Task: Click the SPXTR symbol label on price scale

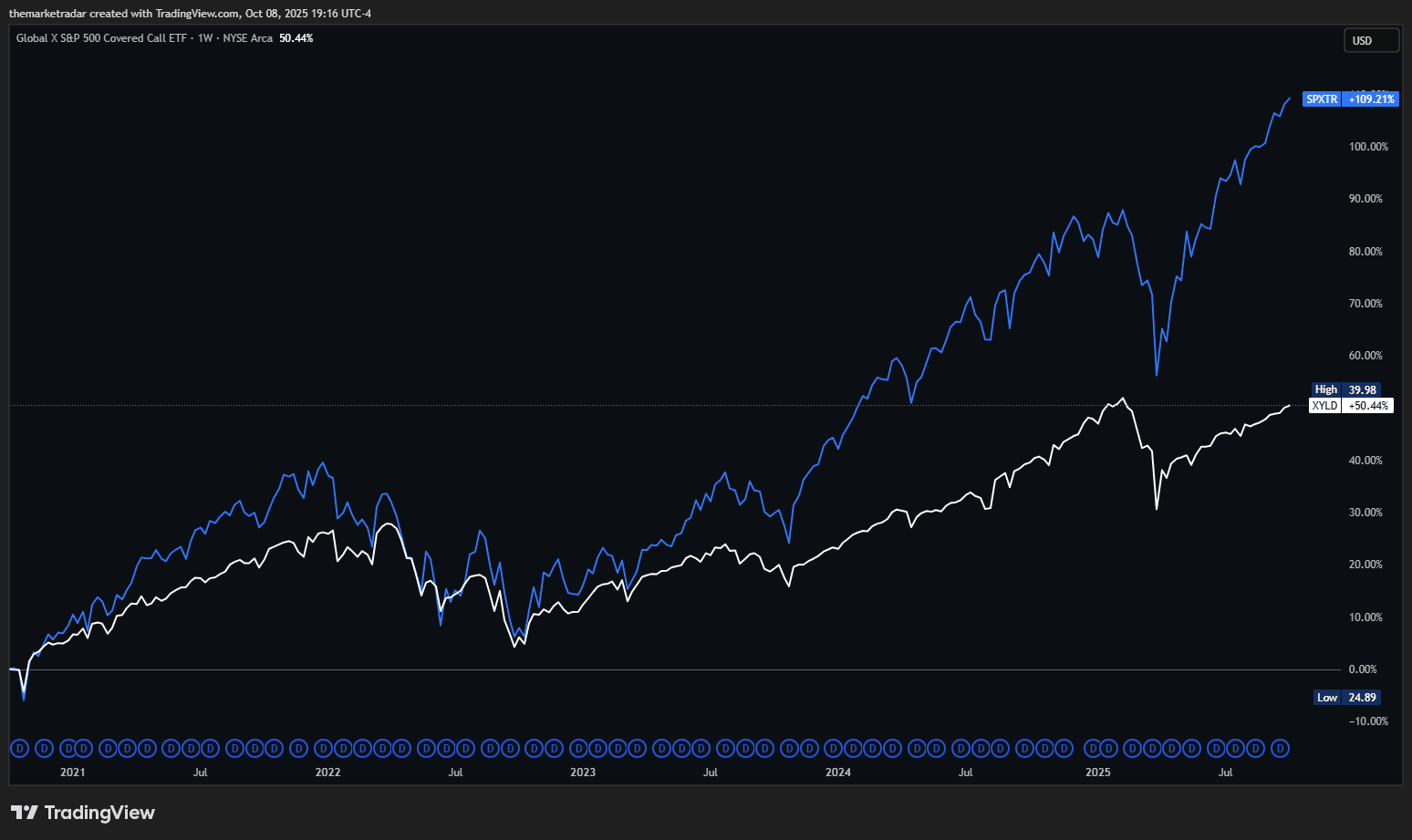Action: (1321, 99)
